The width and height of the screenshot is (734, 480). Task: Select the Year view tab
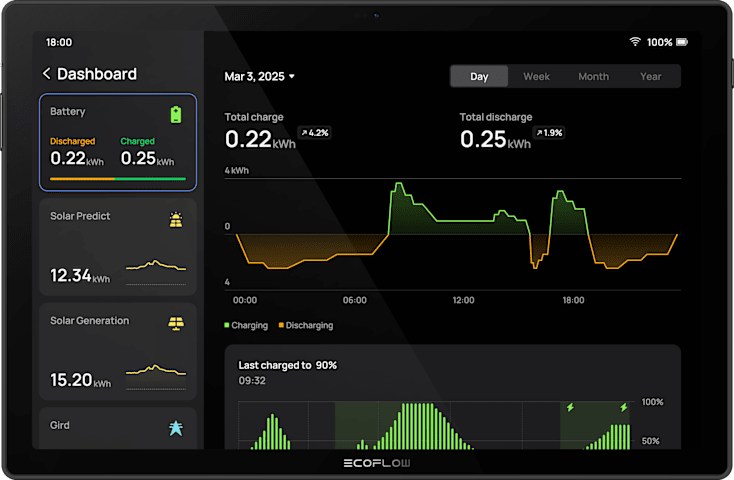click(650, 76)
